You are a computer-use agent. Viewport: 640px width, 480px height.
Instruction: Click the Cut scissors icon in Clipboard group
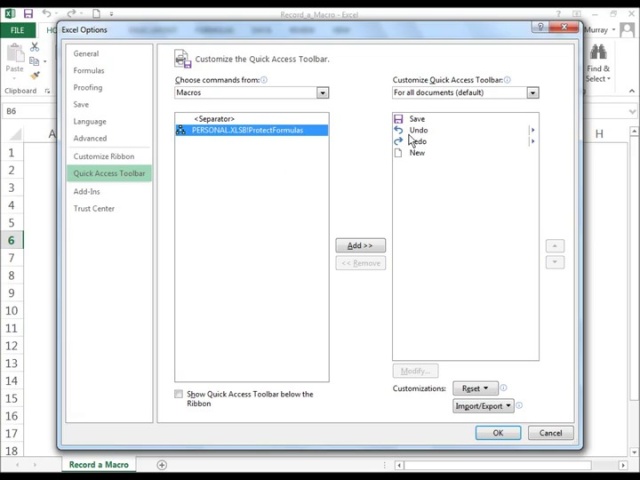(35, 47)
